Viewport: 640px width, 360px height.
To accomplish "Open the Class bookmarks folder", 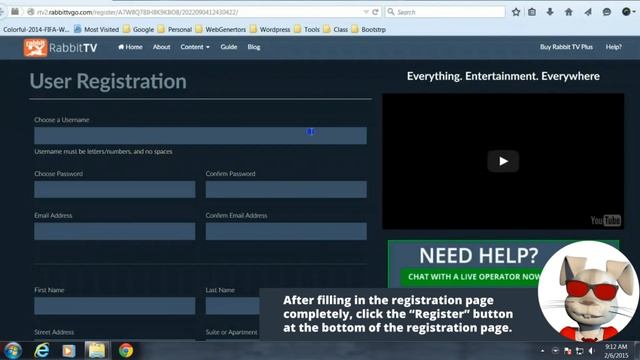I will (336, 29).
